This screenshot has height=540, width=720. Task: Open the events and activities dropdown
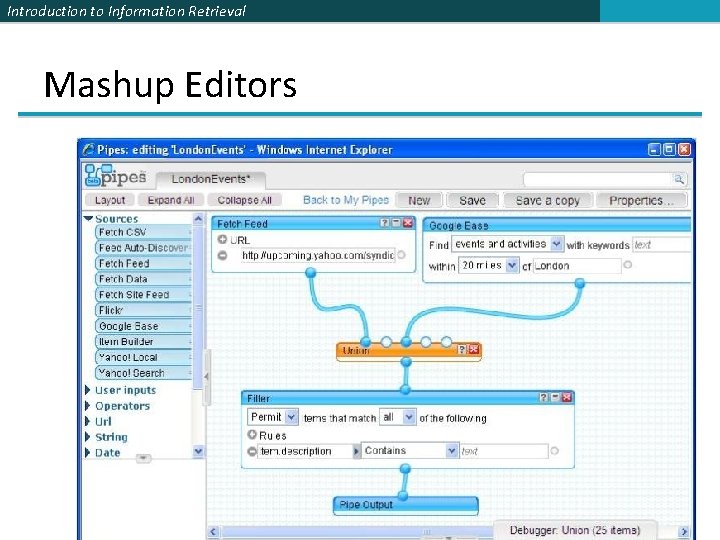[x=556, y=244]
